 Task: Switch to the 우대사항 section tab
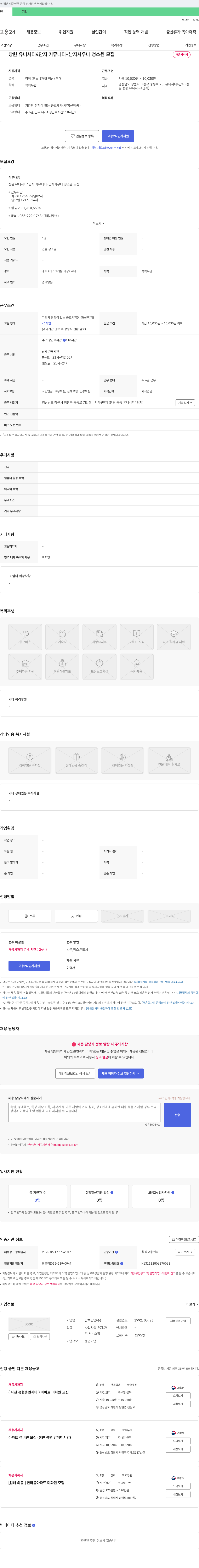80,45
